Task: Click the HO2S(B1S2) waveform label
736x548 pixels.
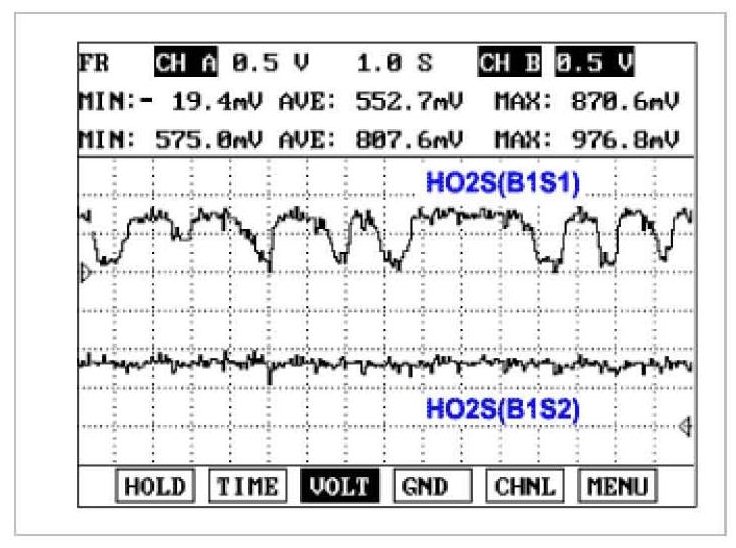Action: [503, 409]
